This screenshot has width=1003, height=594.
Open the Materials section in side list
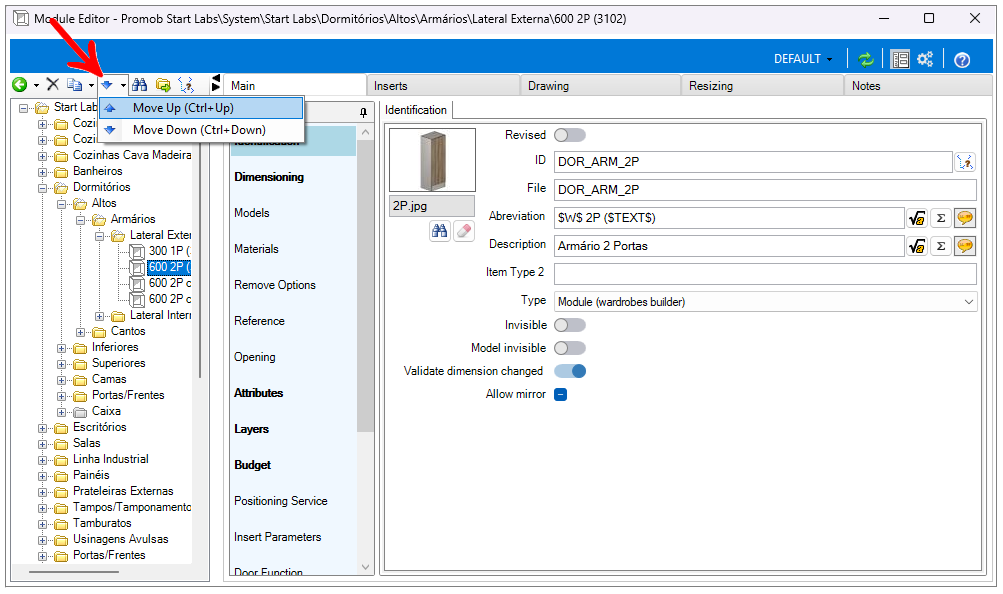tap(256, 249)
